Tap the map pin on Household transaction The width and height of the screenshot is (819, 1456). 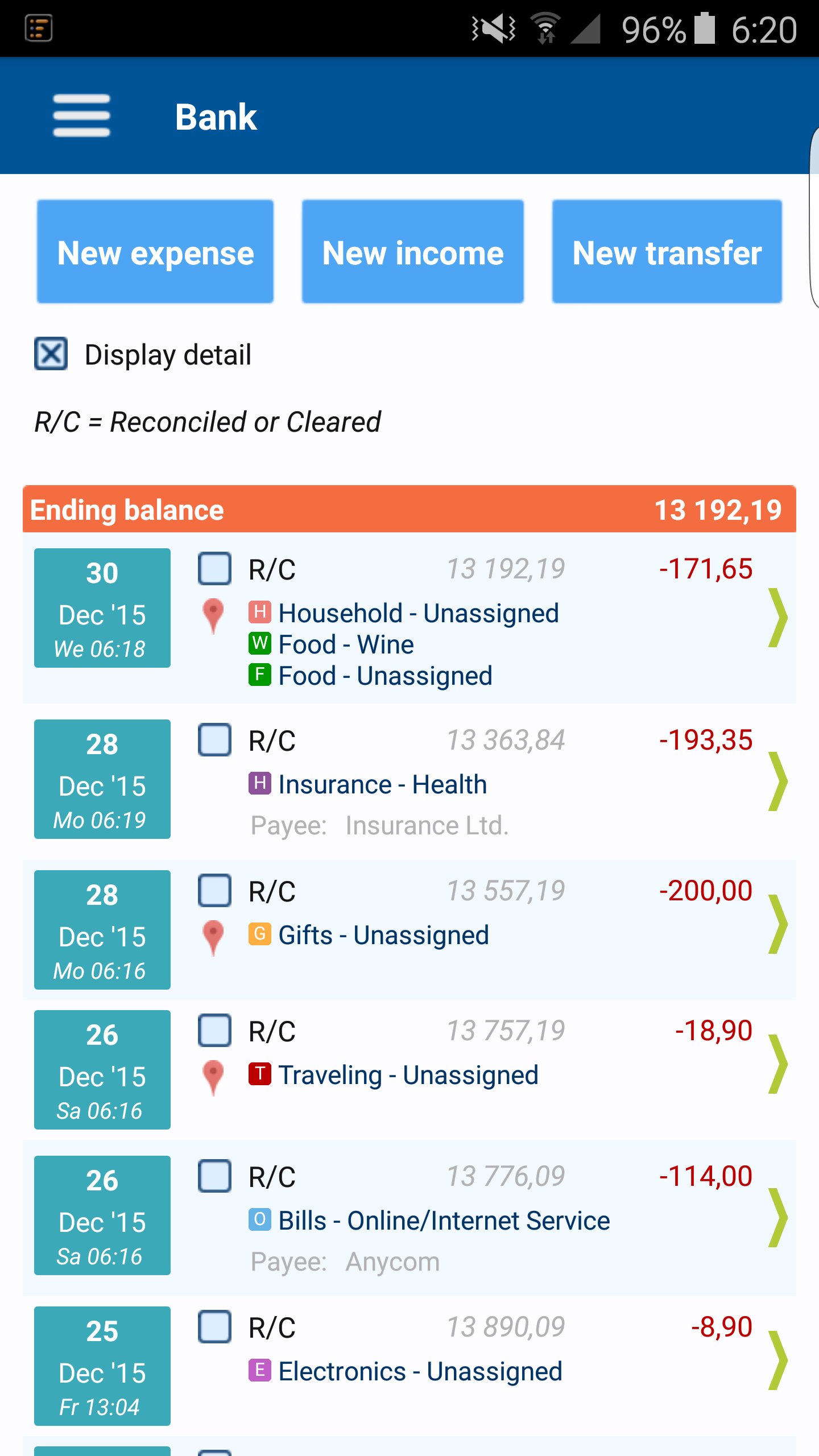point(213,616)
